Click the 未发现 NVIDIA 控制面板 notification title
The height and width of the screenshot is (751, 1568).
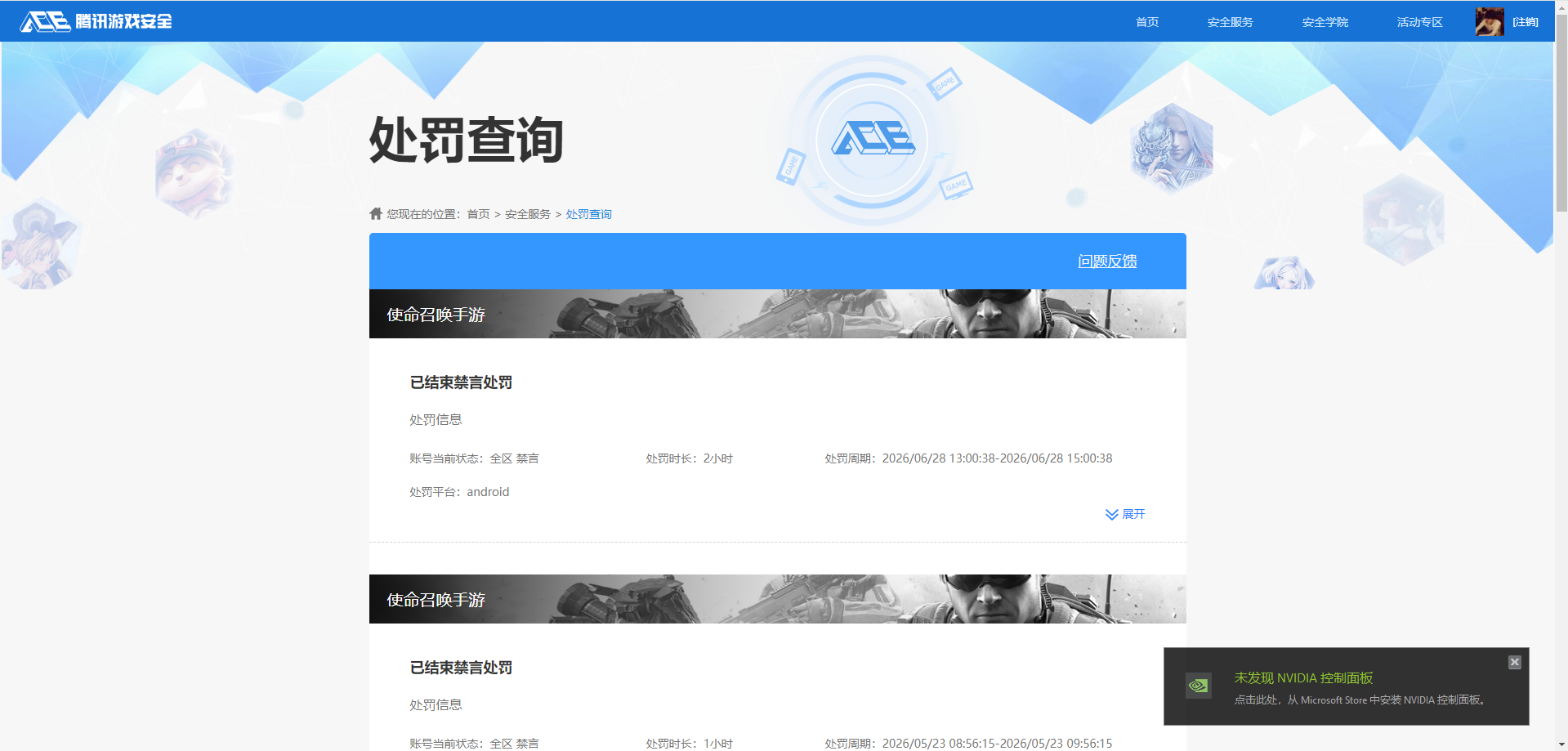pyautogui.click(x=1303, y=678)
